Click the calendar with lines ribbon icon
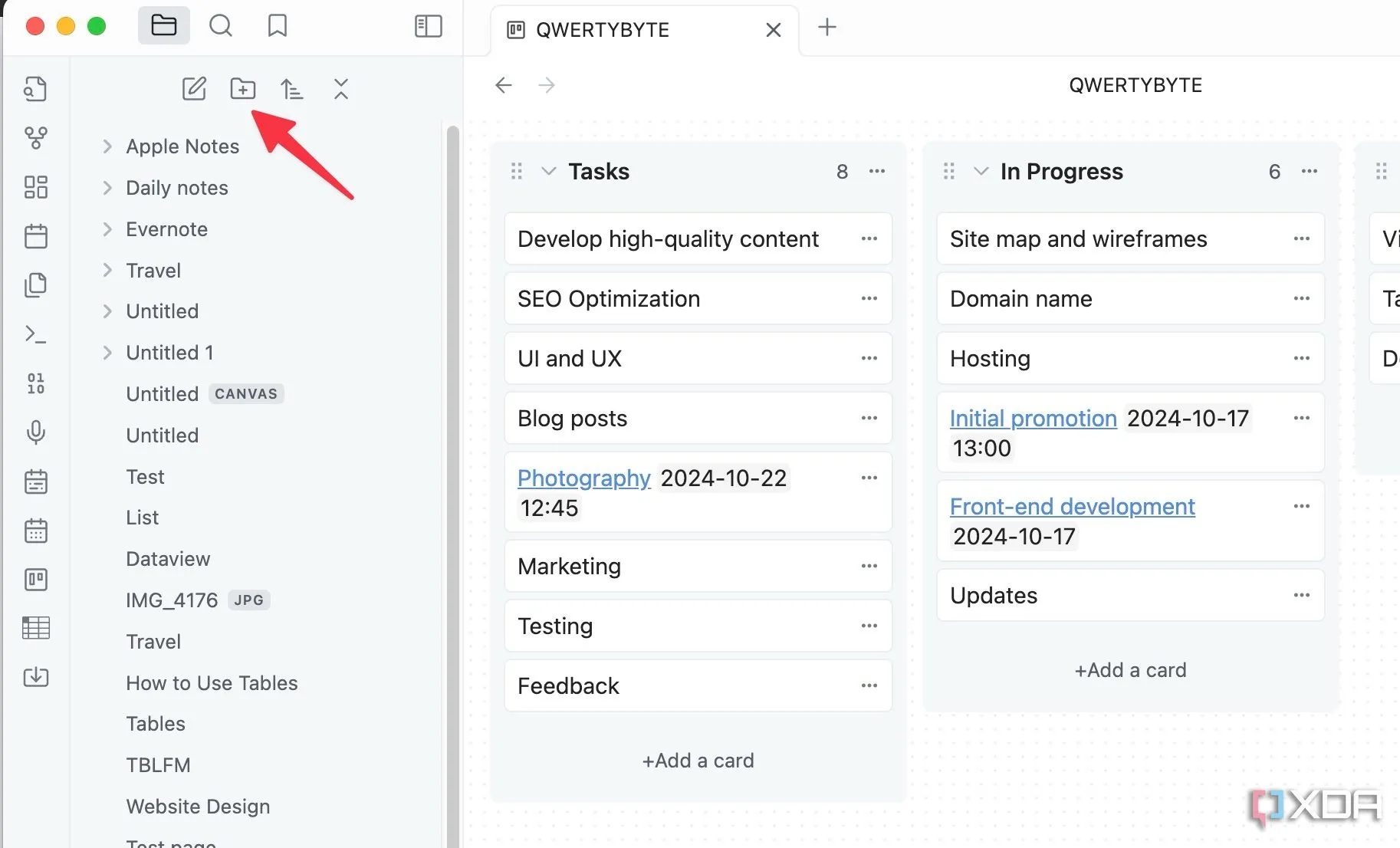Image resolution: width=1400 pixels, height=848 pixels. (x=35, y=482)
